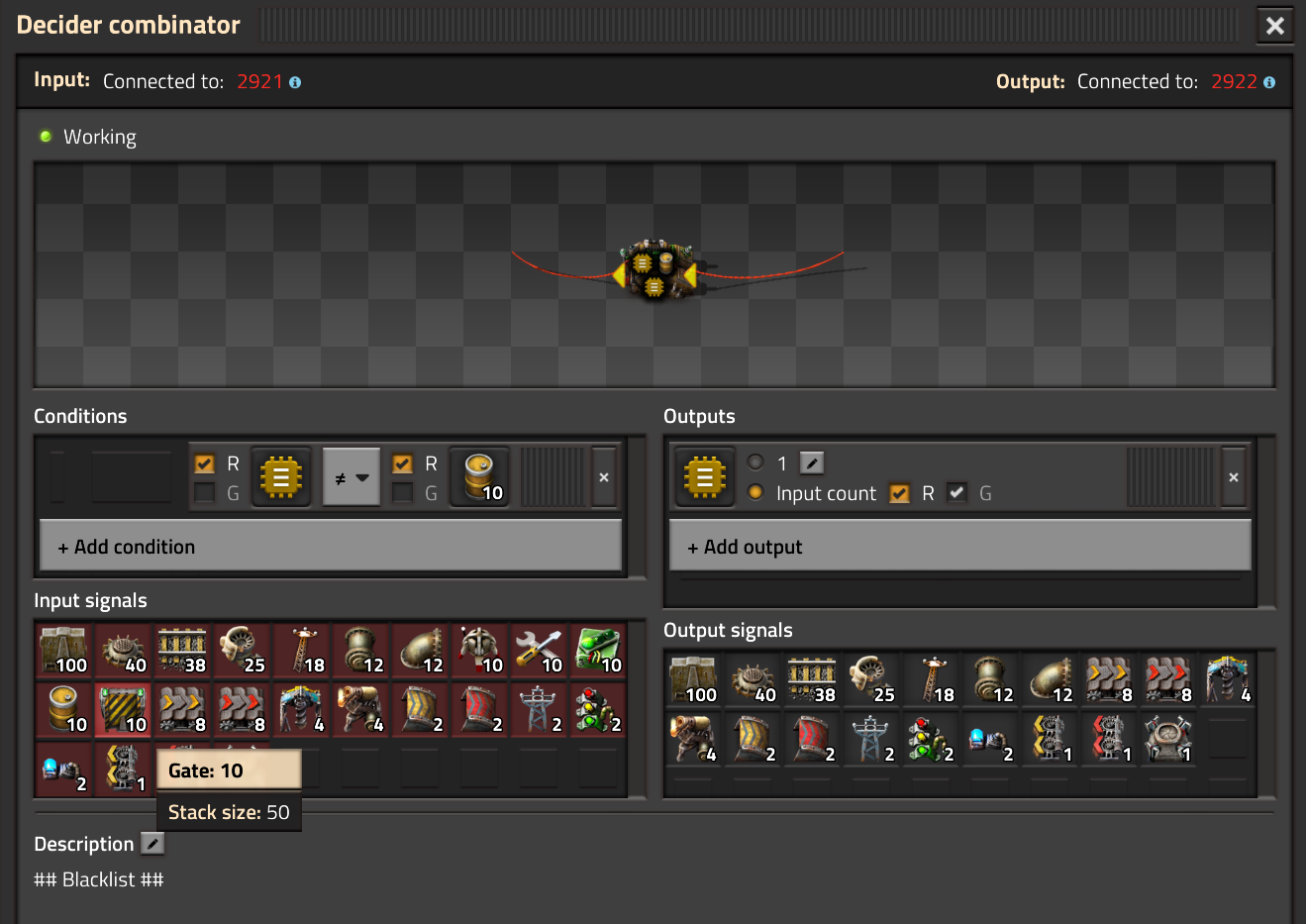Image resolution: width=1306 pixels, height=924 pixels.
Task: Delete the output row with X
Action: coord(1234,477)
